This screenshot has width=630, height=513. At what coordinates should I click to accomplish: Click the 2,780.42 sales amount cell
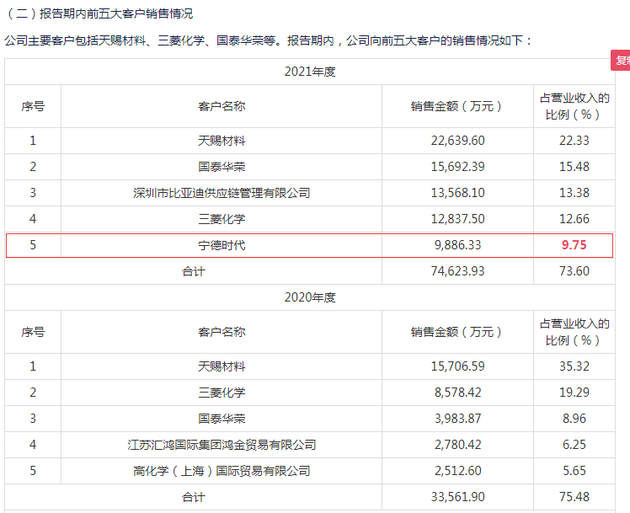point(457,445)
